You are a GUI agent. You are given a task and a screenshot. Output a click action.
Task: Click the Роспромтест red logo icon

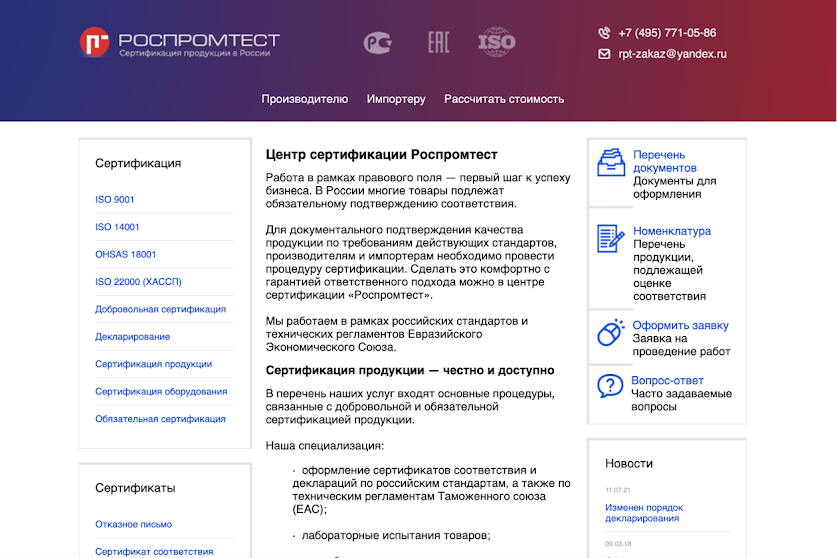pos(94,42)
